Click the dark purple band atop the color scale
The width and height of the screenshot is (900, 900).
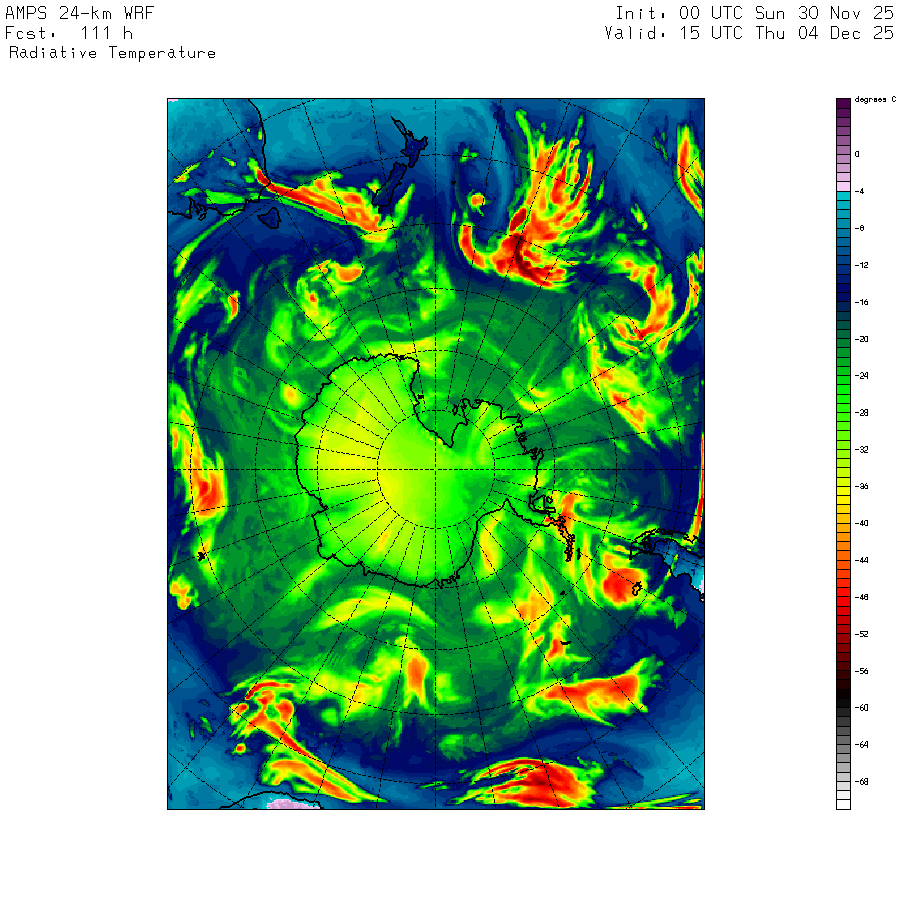(x=843, y=103)
